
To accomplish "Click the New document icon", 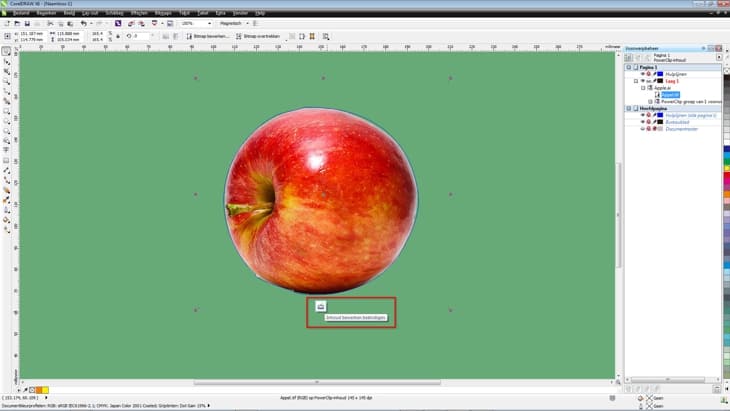I will (7, 23).
